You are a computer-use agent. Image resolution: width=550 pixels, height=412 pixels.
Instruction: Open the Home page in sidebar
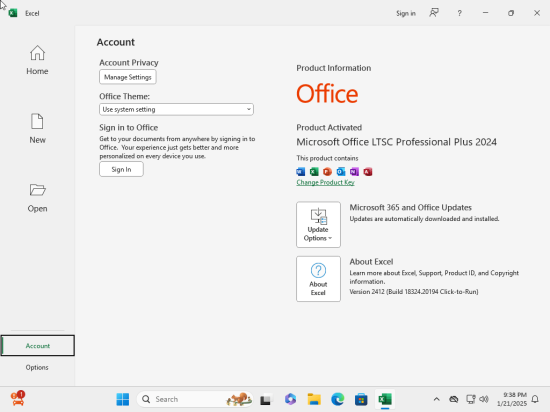(x=37, y=60)
